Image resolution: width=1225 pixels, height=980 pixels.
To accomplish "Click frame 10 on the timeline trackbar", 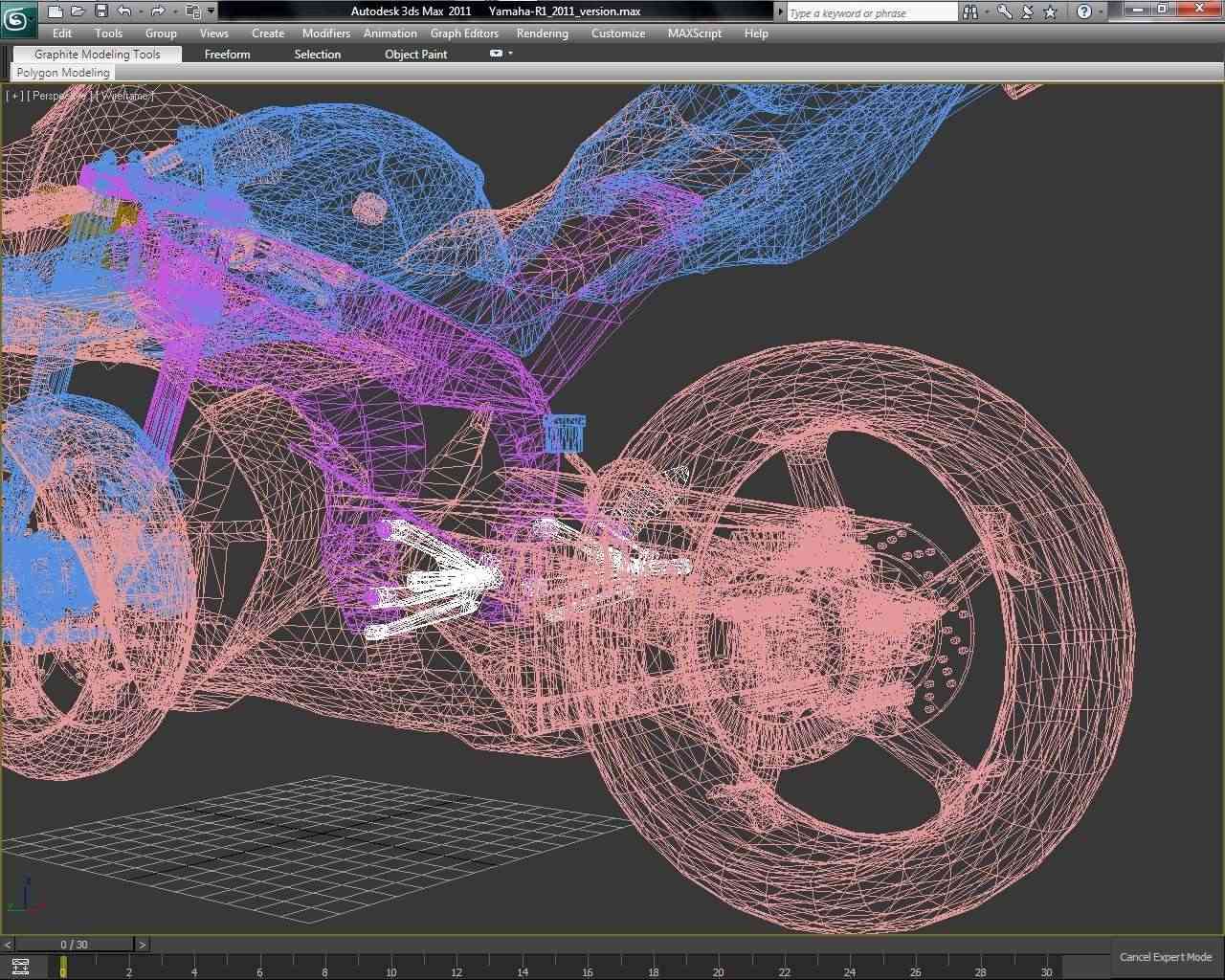I will click(x=390, y=971).
